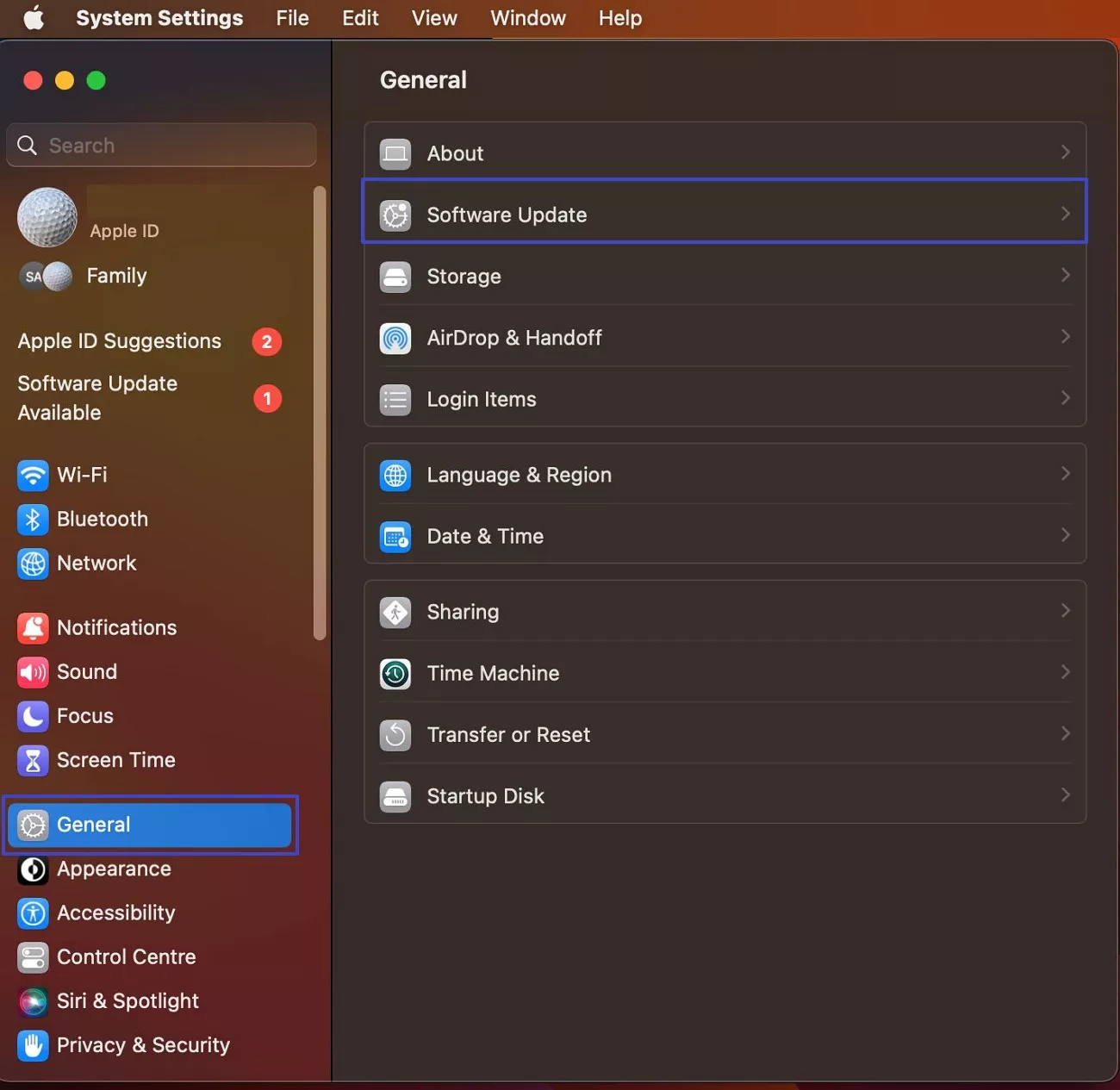This screenshot has height=1090, width=1120.
Task: Select the Bluetooth icon in the sidebar
Action: click(33, 519)
